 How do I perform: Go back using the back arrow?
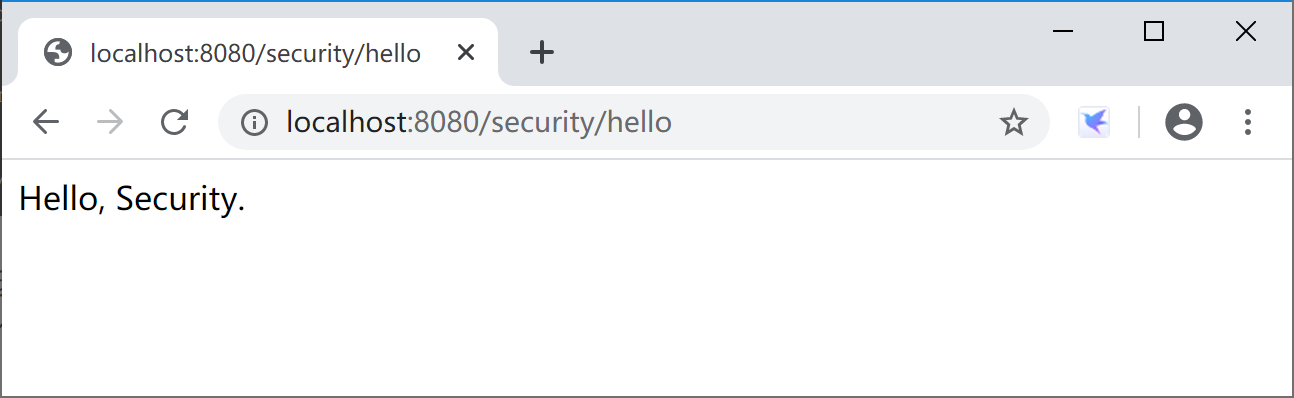(x=46, y=122)
